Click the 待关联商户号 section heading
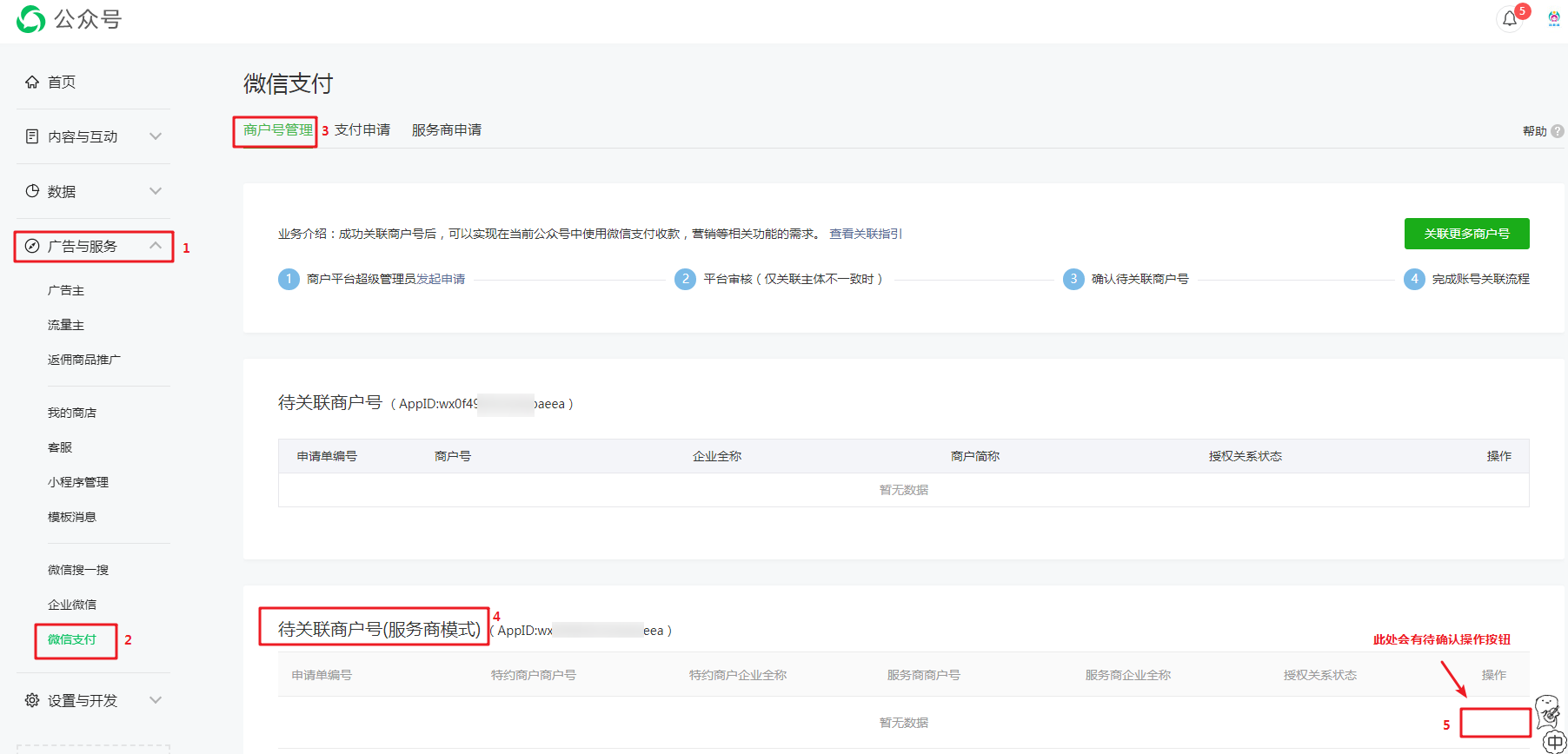The image size is (1568, 754). click(330, 402)
